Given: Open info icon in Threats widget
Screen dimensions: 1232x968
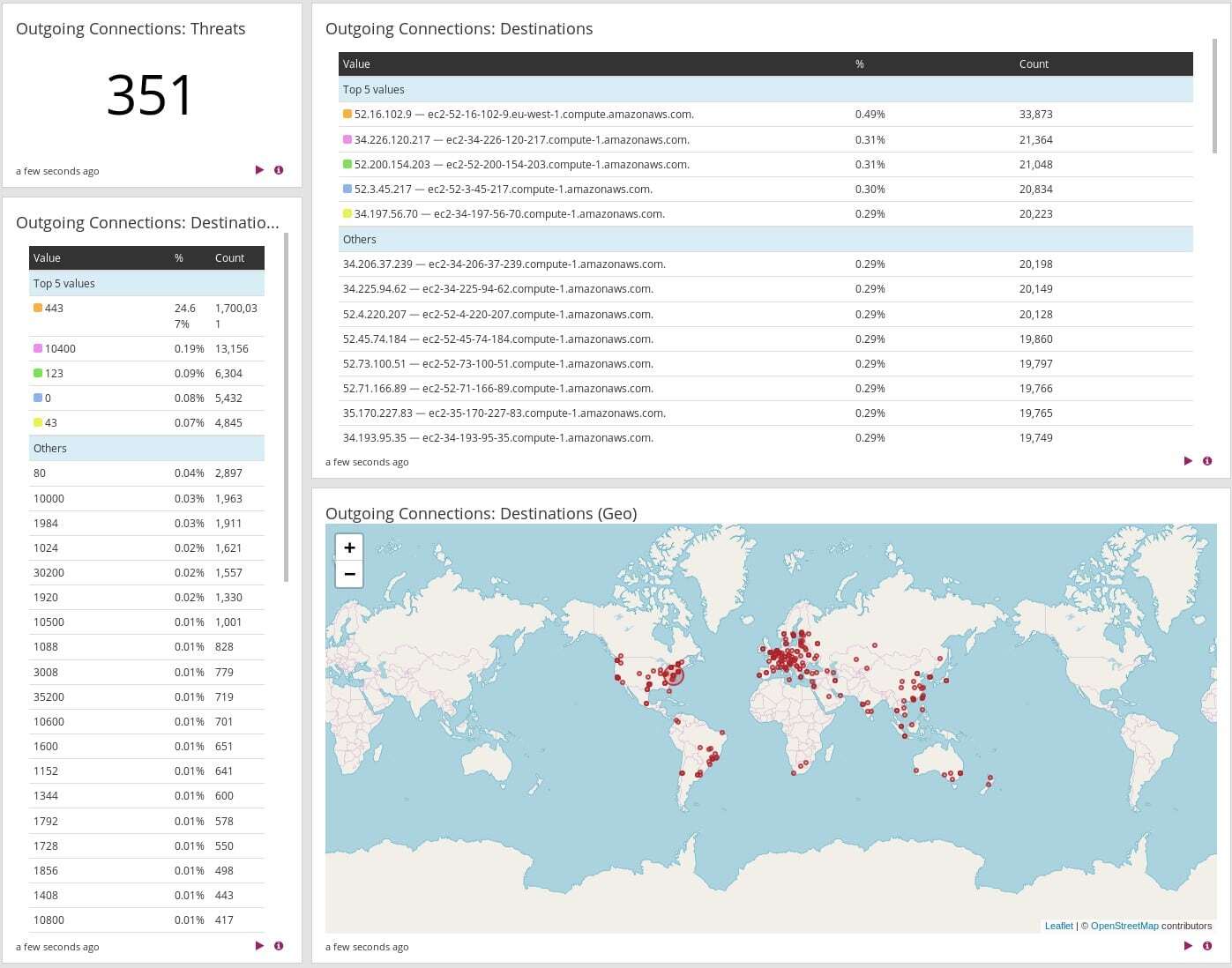Looking at the screenshot, I should (279, 170).
